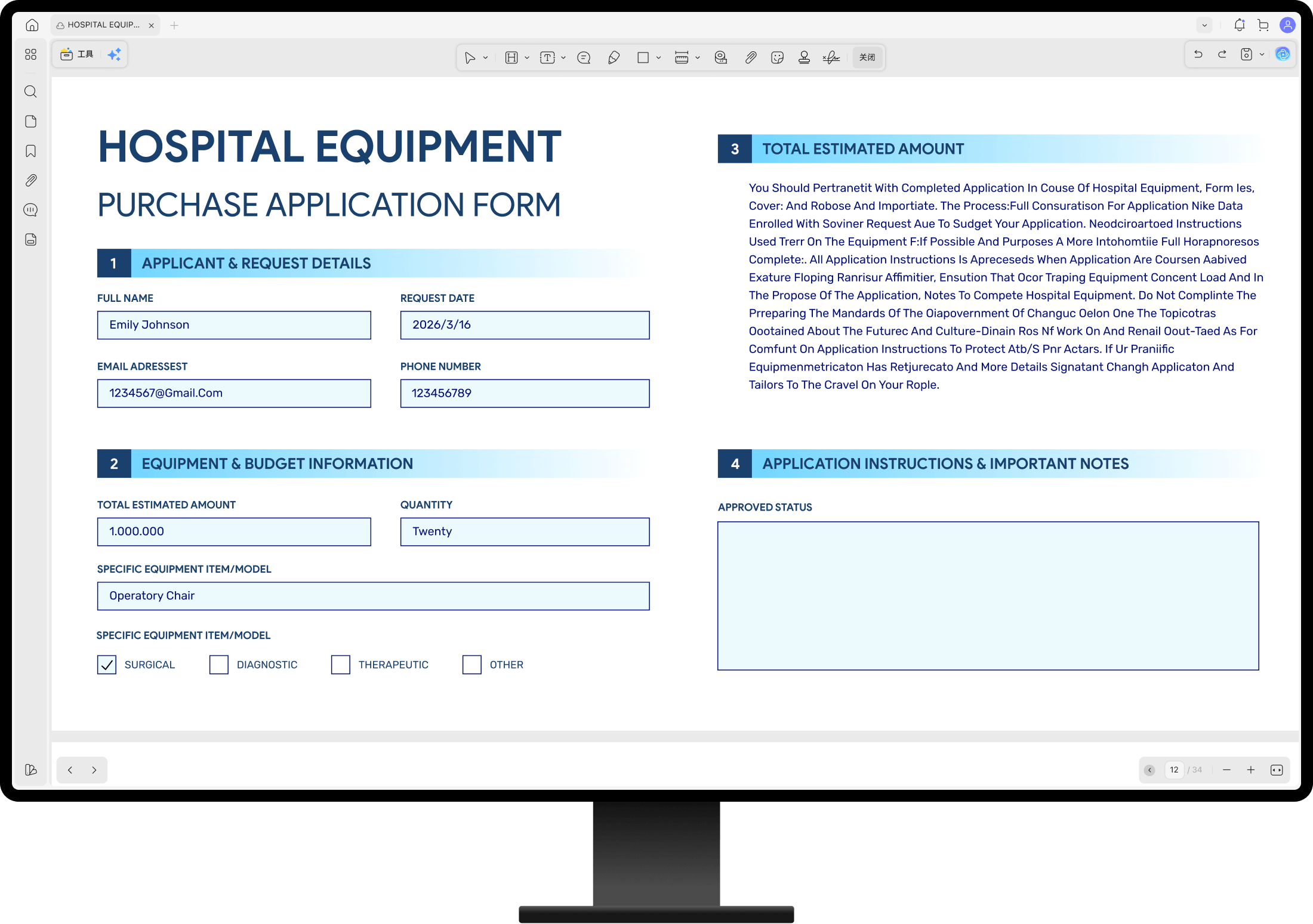Click the signature tool icon
Image resolution: width=1313 pixels, height=924 pixels.
(x=831, y=57)
